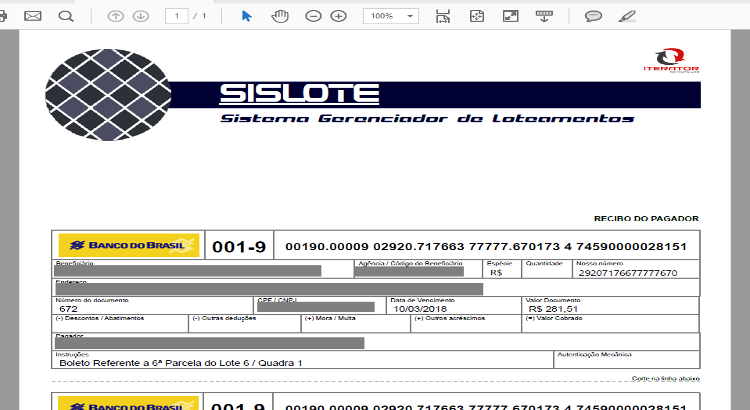The height and width of the screenshot is (410, 750).
Task: Select the boleto digitable line number
Action: click(486, 247)
